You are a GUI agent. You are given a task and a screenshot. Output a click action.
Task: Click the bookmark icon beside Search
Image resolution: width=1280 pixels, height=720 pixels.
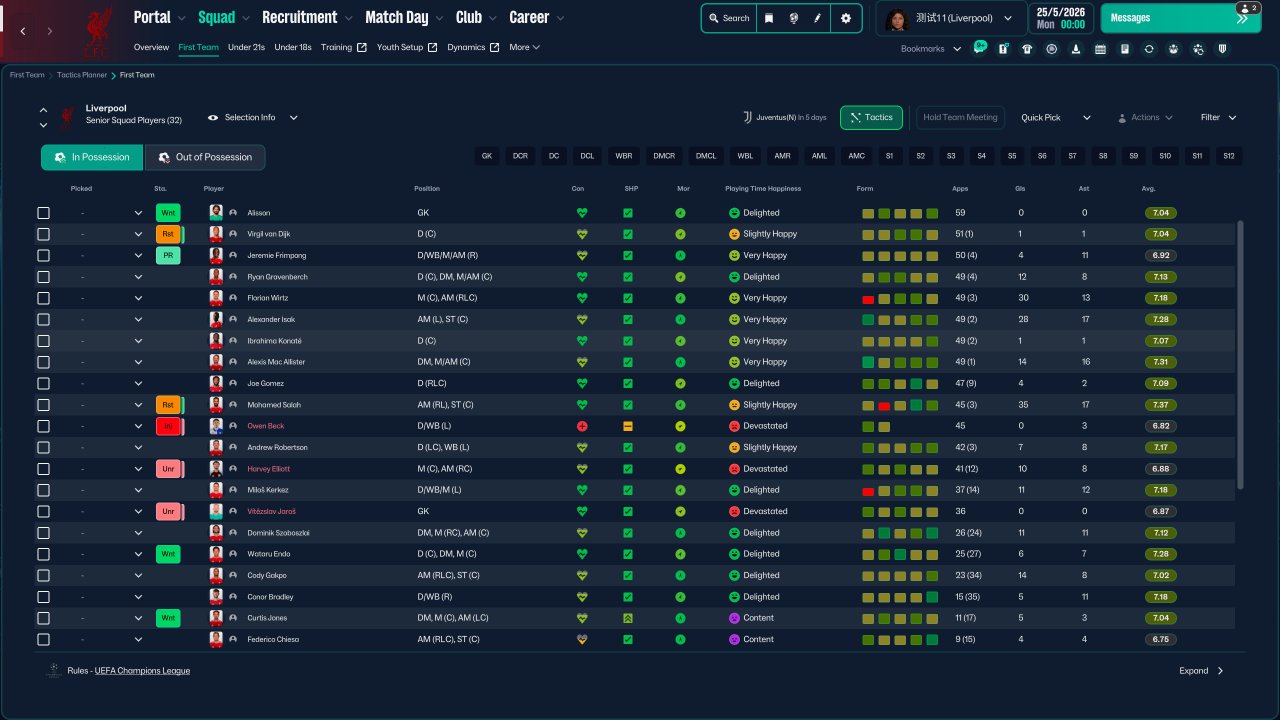(x=768, y=18)
